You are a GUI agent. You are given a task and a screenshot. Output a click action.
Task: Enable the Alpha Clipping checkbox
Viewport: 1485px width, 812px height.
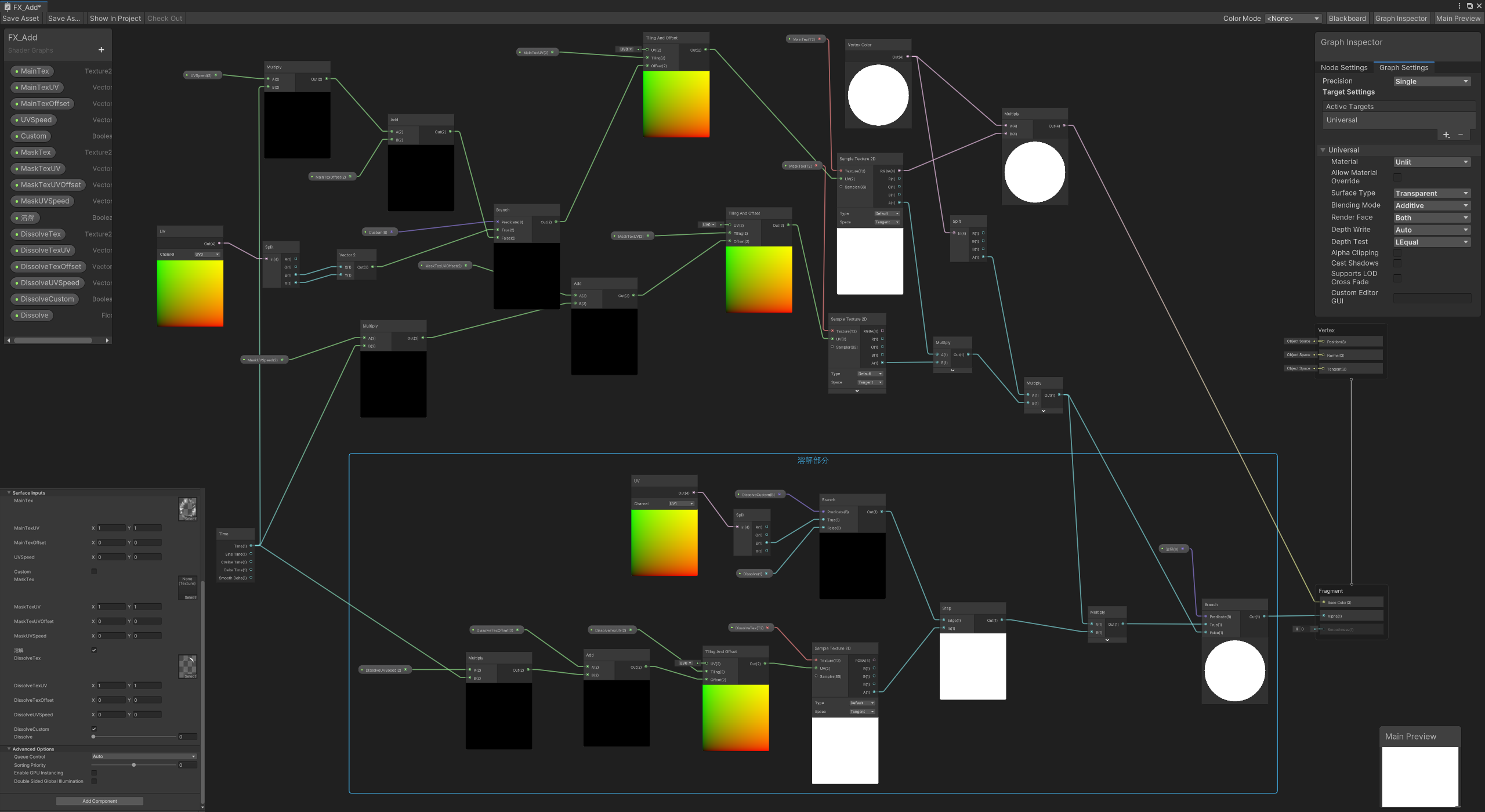point(1397,253)
